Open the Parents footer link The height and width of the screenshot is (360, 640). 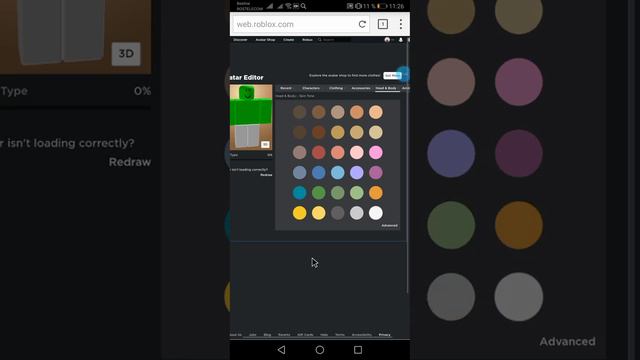pos(284,335)
